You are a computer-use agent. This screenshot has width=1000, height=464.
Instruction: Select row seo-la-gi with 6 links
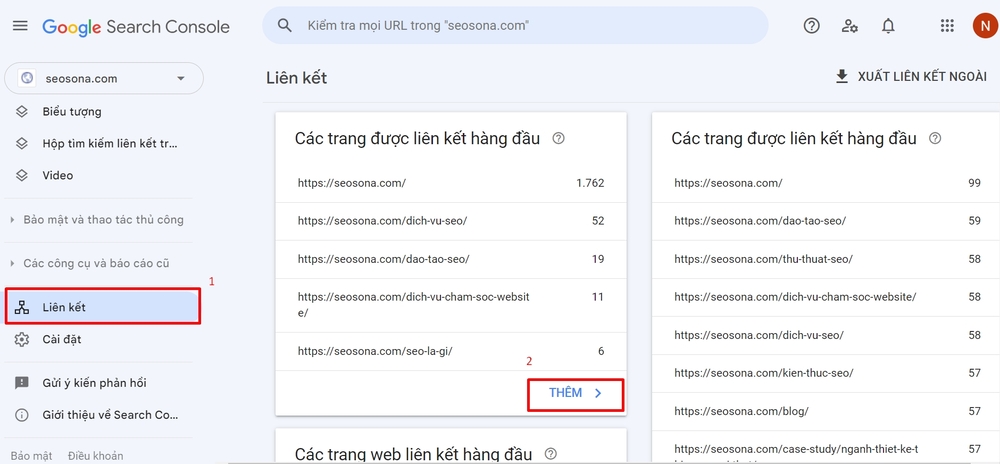click(451, 351)
